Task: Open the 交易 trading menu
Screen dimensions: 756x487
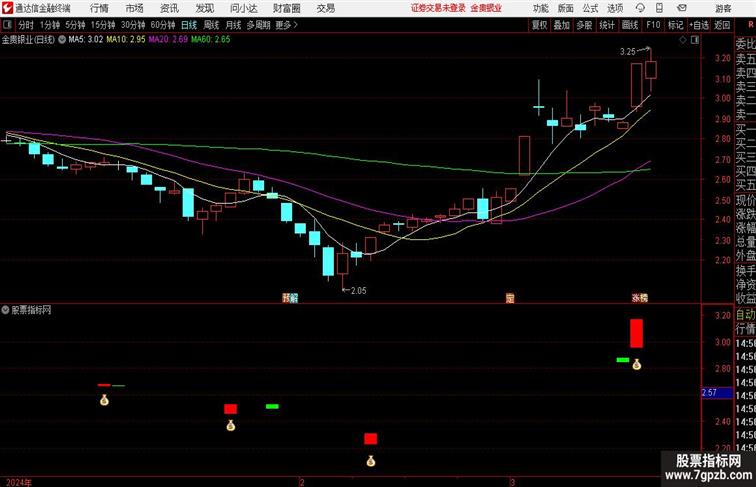Action: pyautogui.click(x=326, y=8)
